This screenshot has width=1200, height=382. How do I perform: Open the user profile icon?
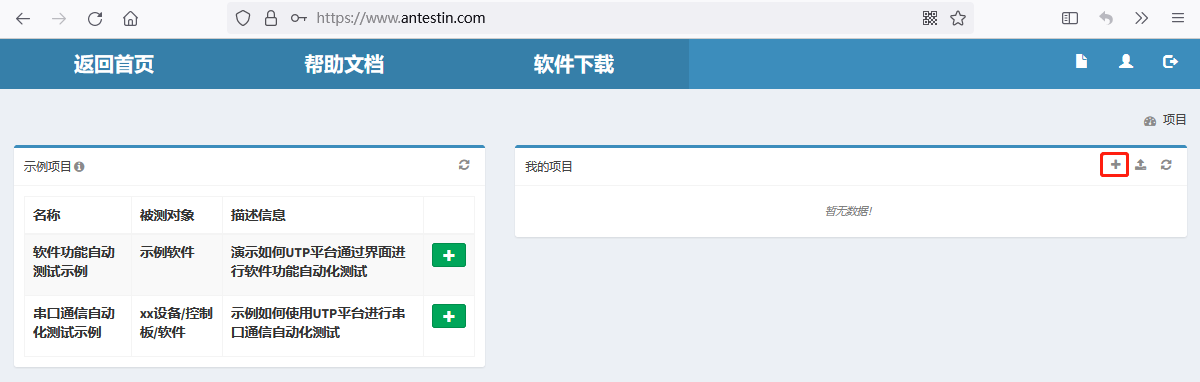[1126, 61]
